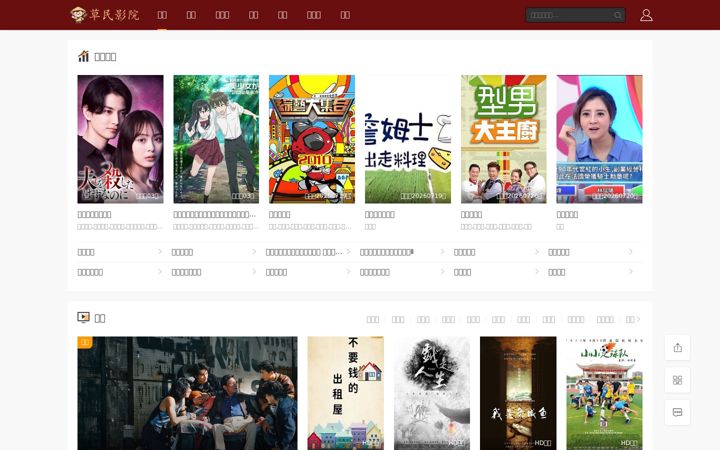Click the bar chart icon beside ranking heading
The image size is (720, 450).
tap(83, 56)
